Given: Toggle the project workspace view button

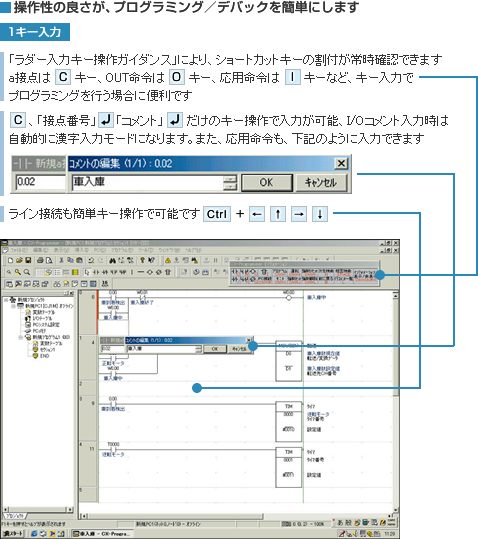Looking at the screenshot, I should coord(9,284).
